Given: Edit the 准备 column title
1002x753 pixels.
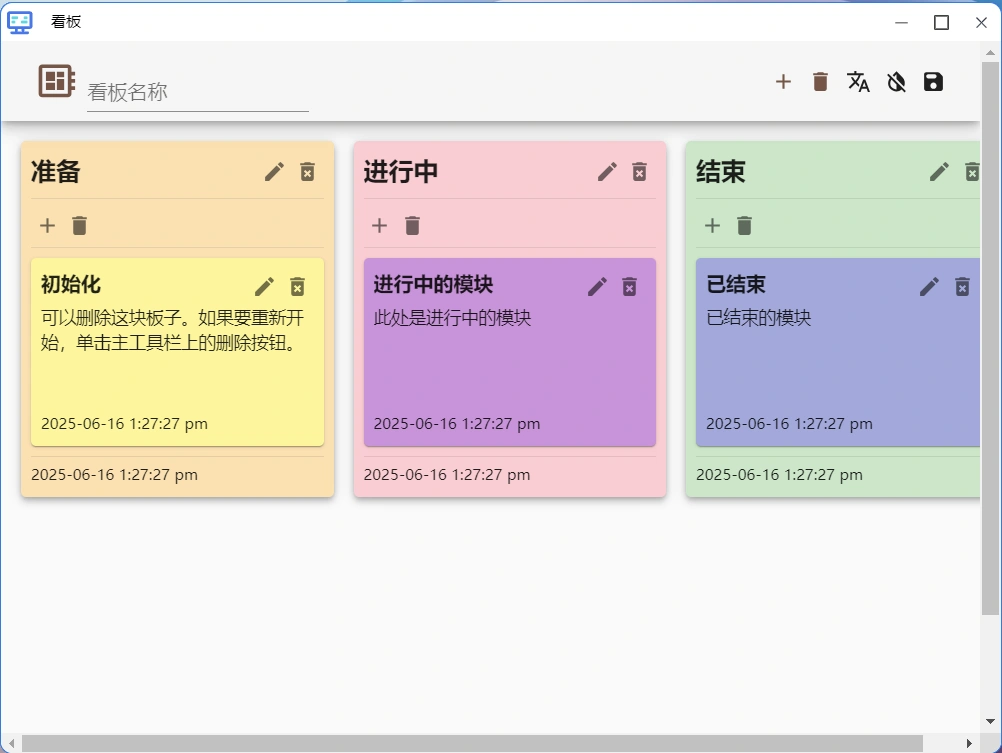Looking at the screenshot, I should tap(274, 172).
